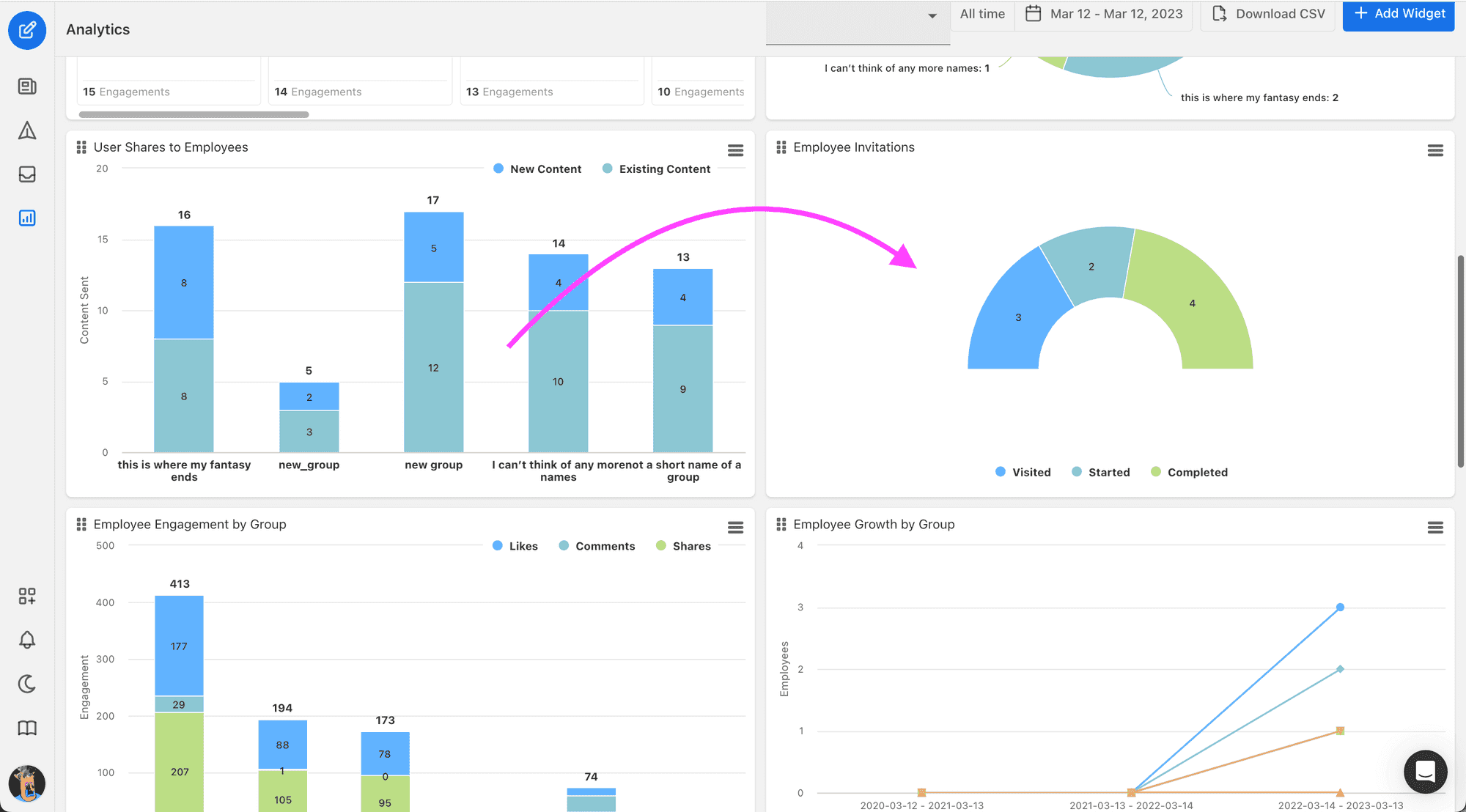Click the teal diamond data point at value 2
This screenshot has width=1466, height=812.
1340,669
